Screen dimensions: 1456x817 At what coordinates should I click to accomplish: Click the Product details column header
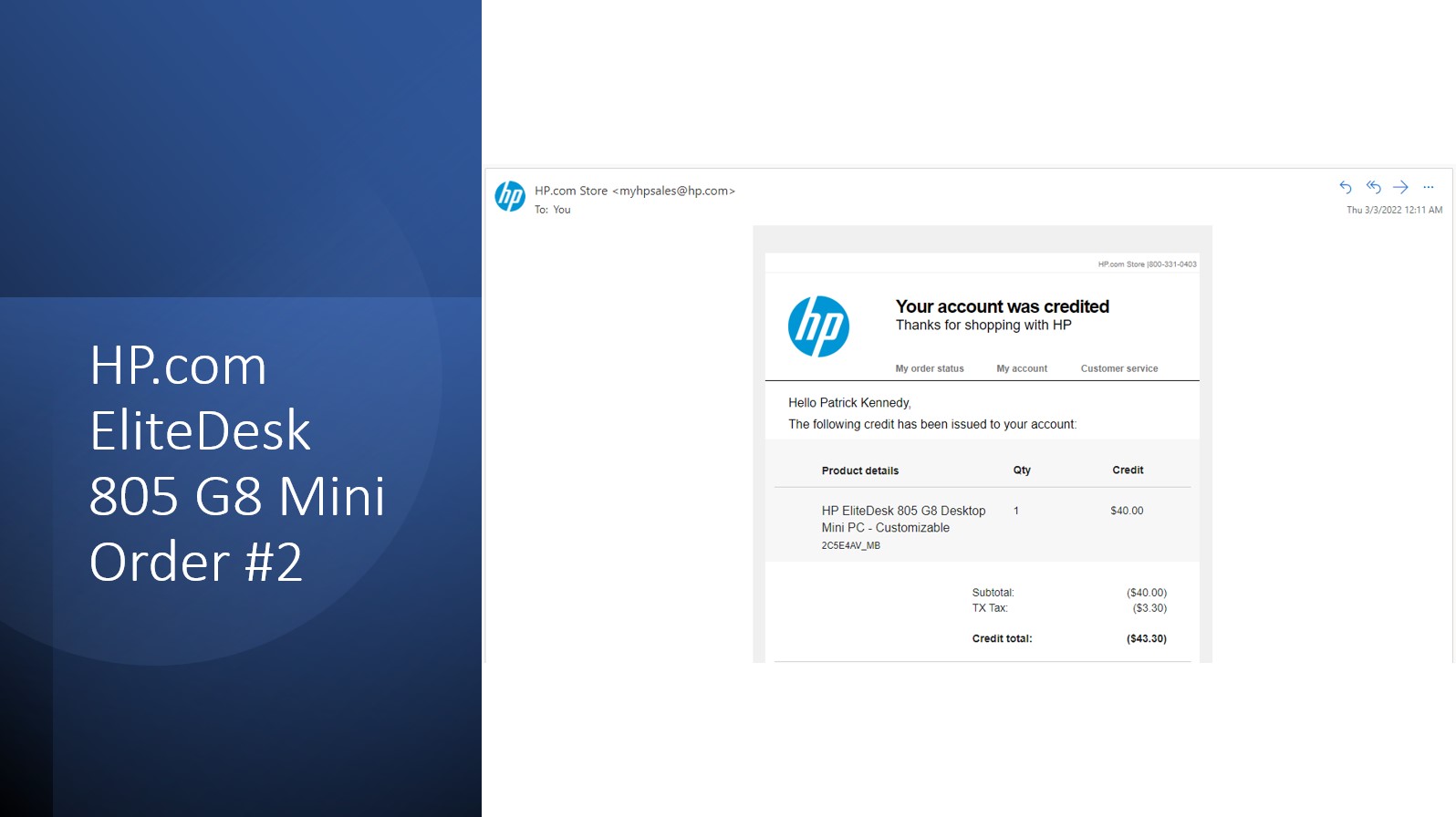tap(860, 471)
